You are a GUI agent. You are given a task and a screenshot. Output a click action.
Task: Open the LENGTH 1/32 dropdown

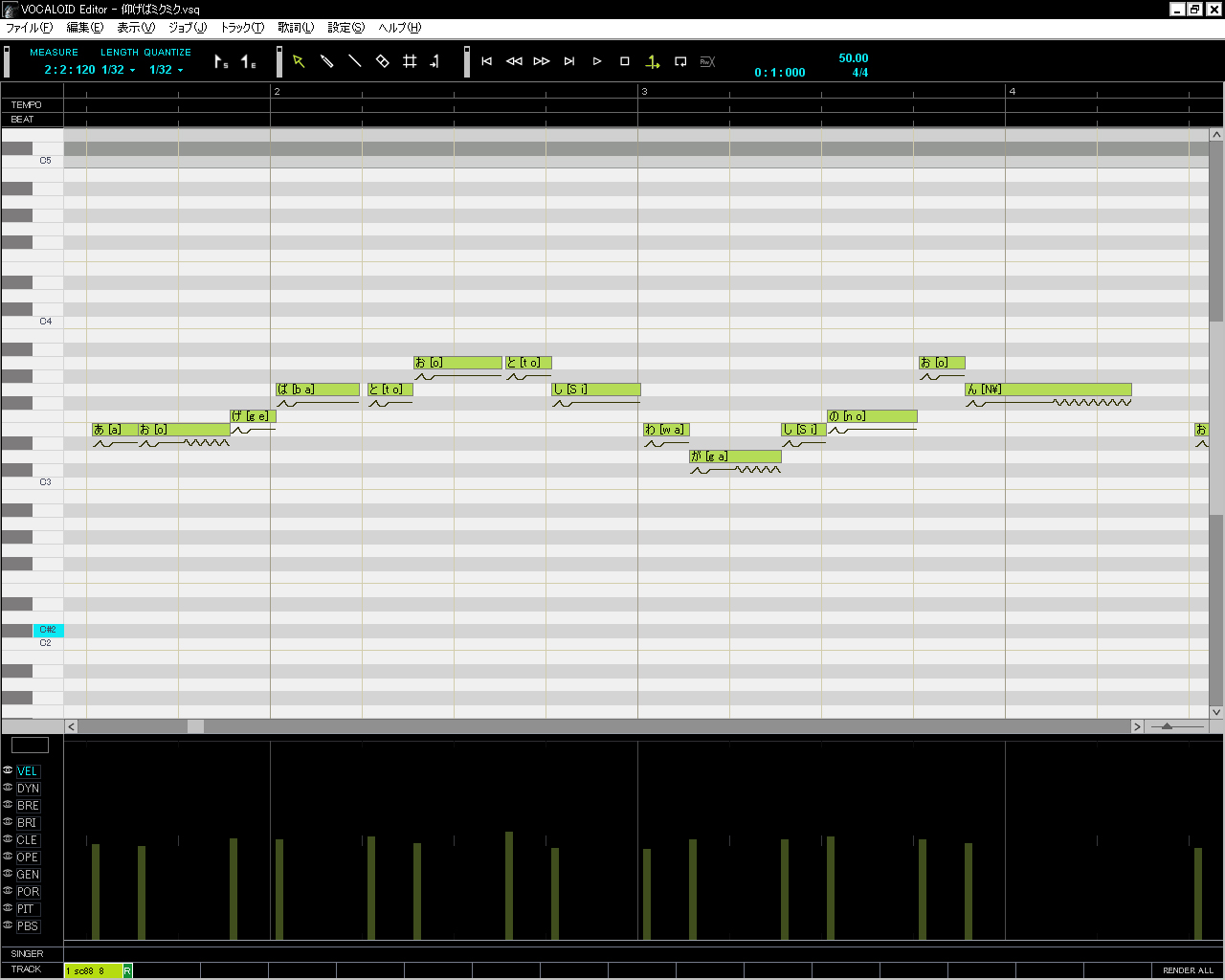pyautogui.click(x=120, y=70)
